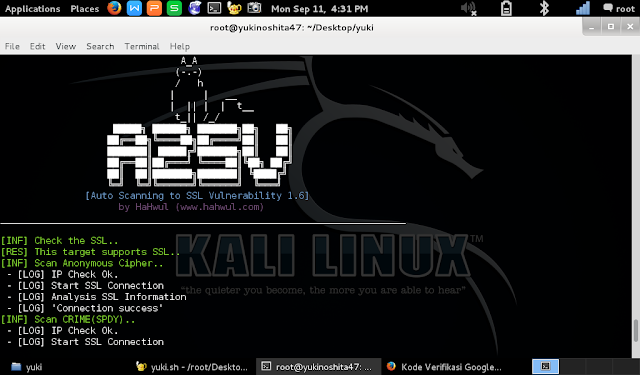Open the terminal Help menu
This screenshot has height=375, width=640.
pos(180,46)
